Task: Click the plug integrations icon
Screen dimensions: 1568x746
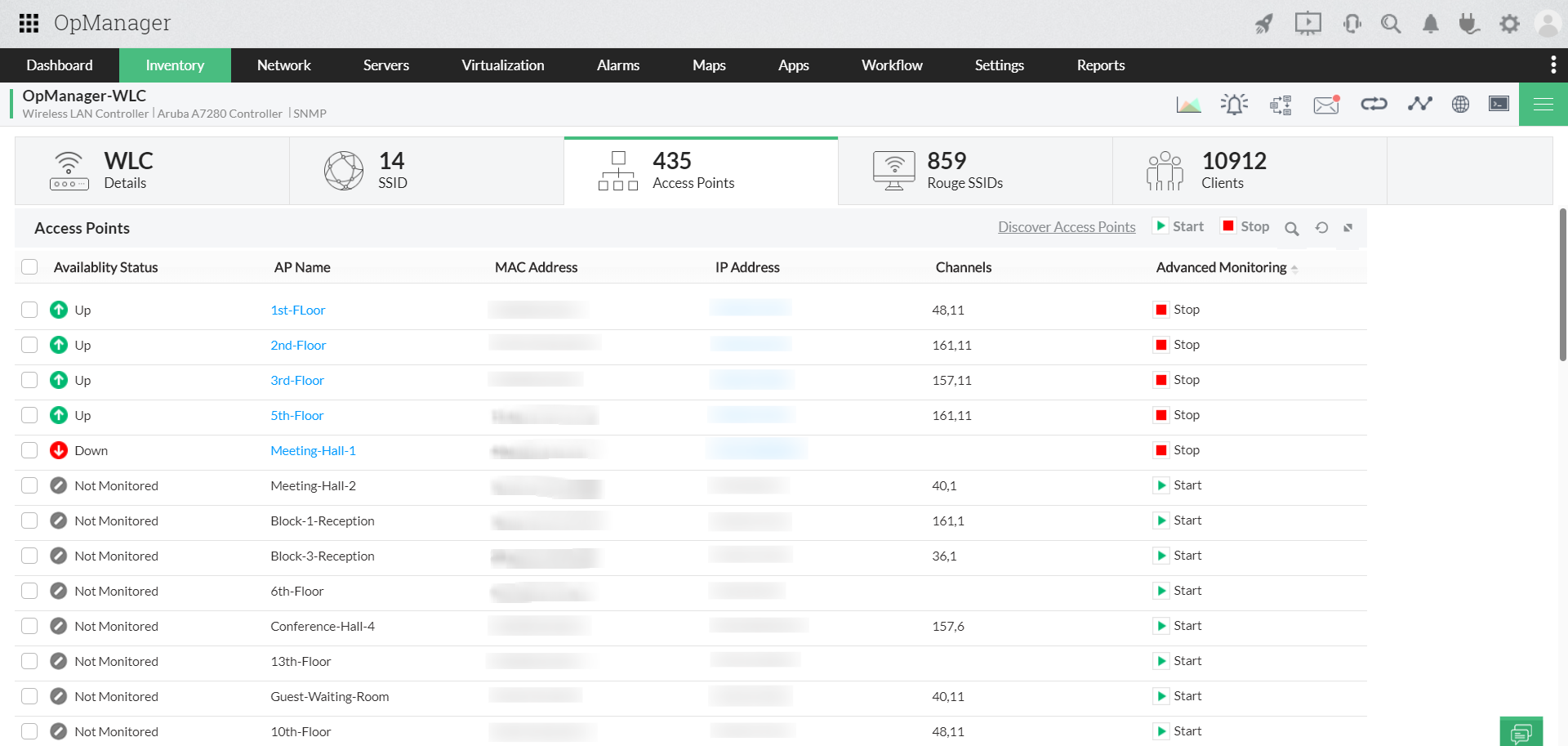Action: 1469,24
